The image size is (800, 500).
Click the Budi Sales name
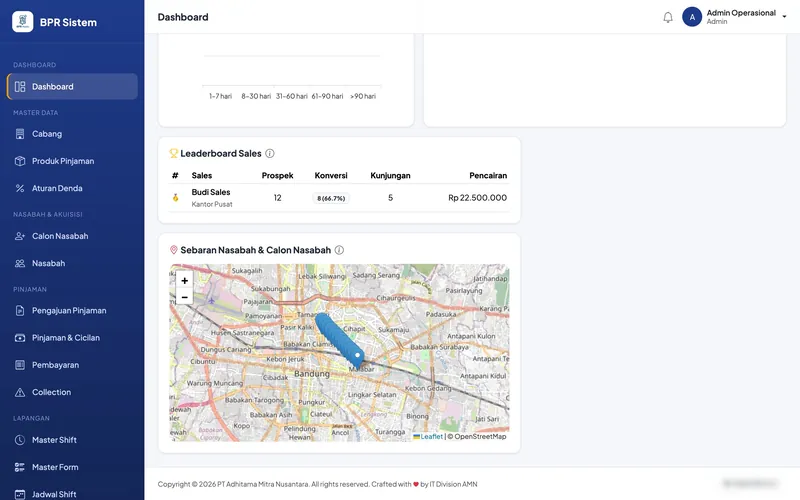[x=211, y=192]
